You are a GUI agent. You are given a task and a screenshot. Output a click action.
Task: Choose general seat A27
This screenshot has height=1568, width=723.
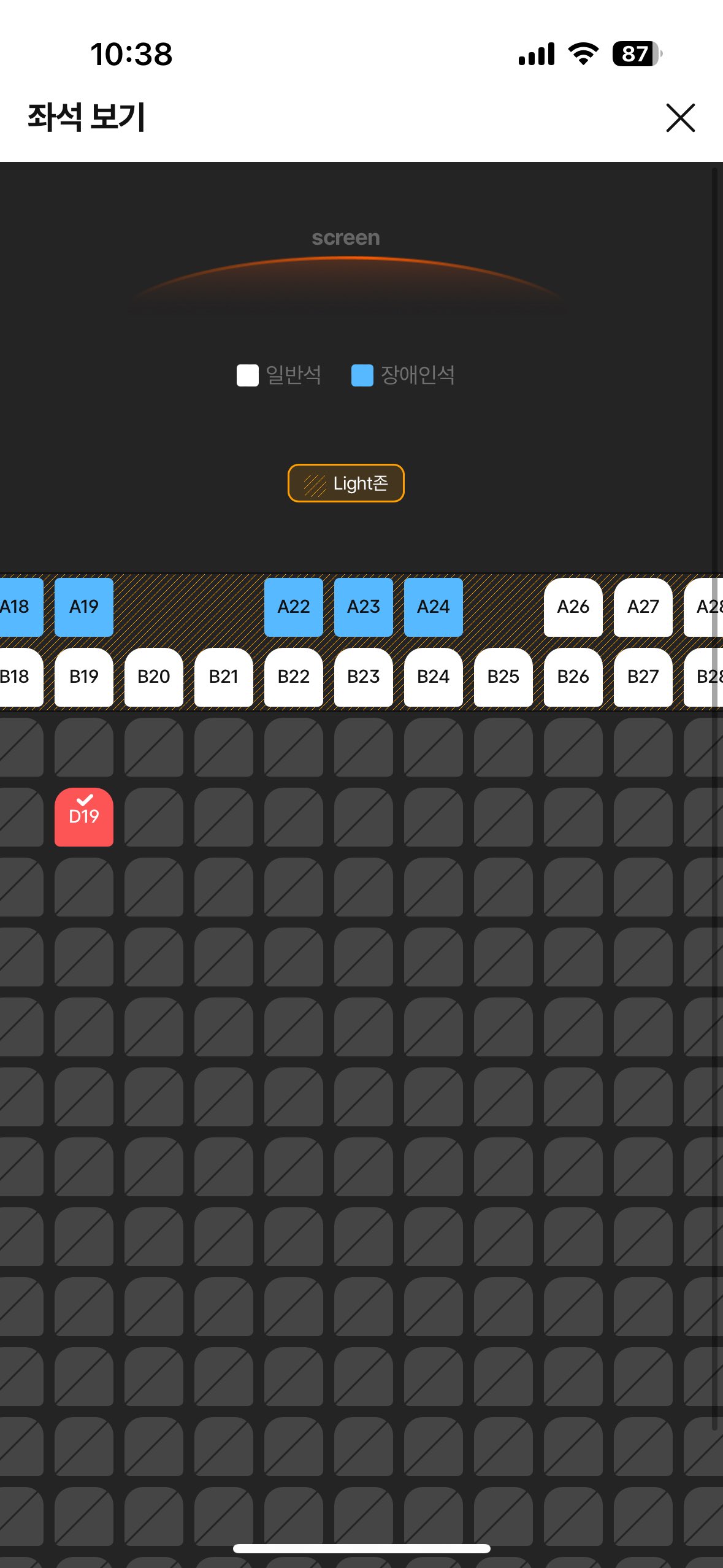[x=643, y=607]
